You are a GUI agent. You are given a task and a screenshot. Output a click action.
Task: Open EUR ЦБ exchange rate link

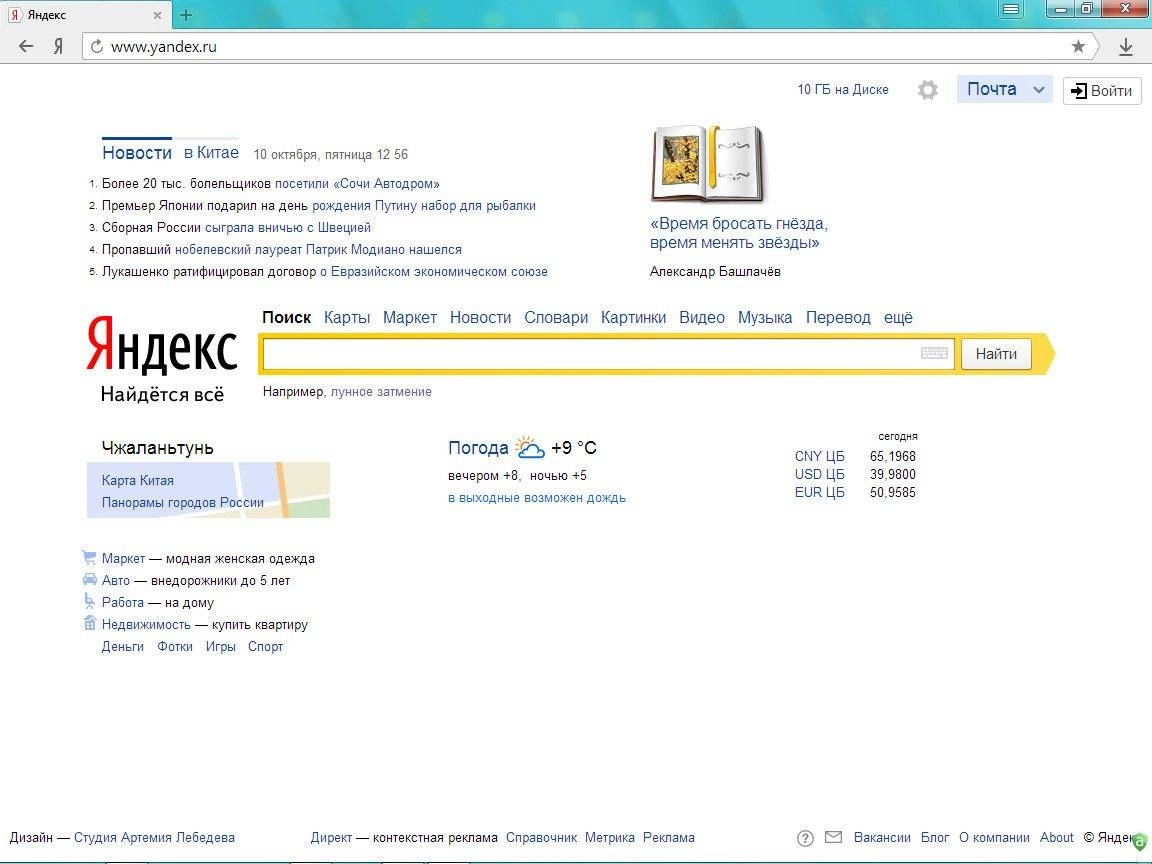click(819, 492)
